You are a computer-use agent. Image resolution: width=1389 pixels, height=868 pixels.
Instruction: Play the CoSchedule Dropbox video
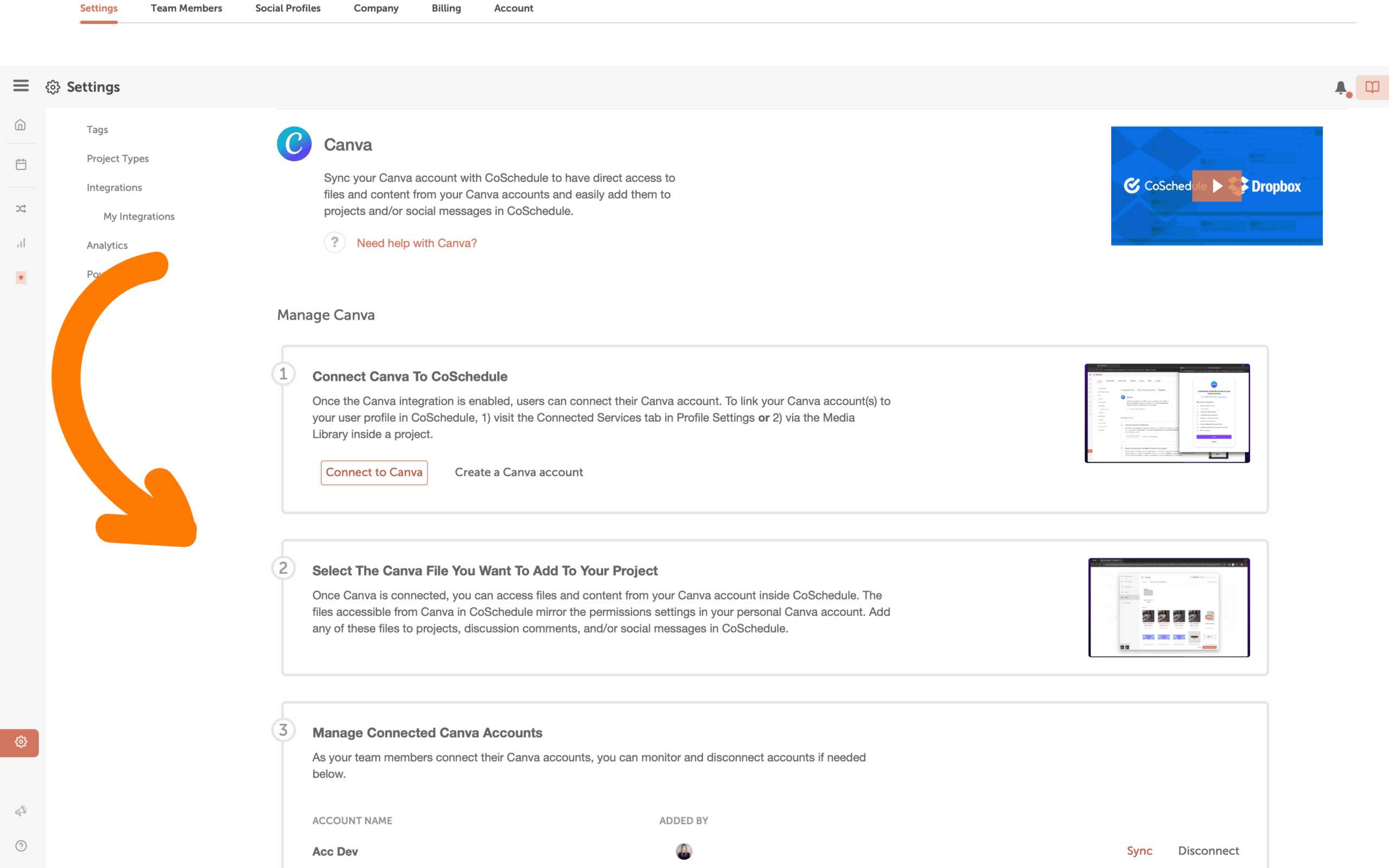pos(1216,186)
